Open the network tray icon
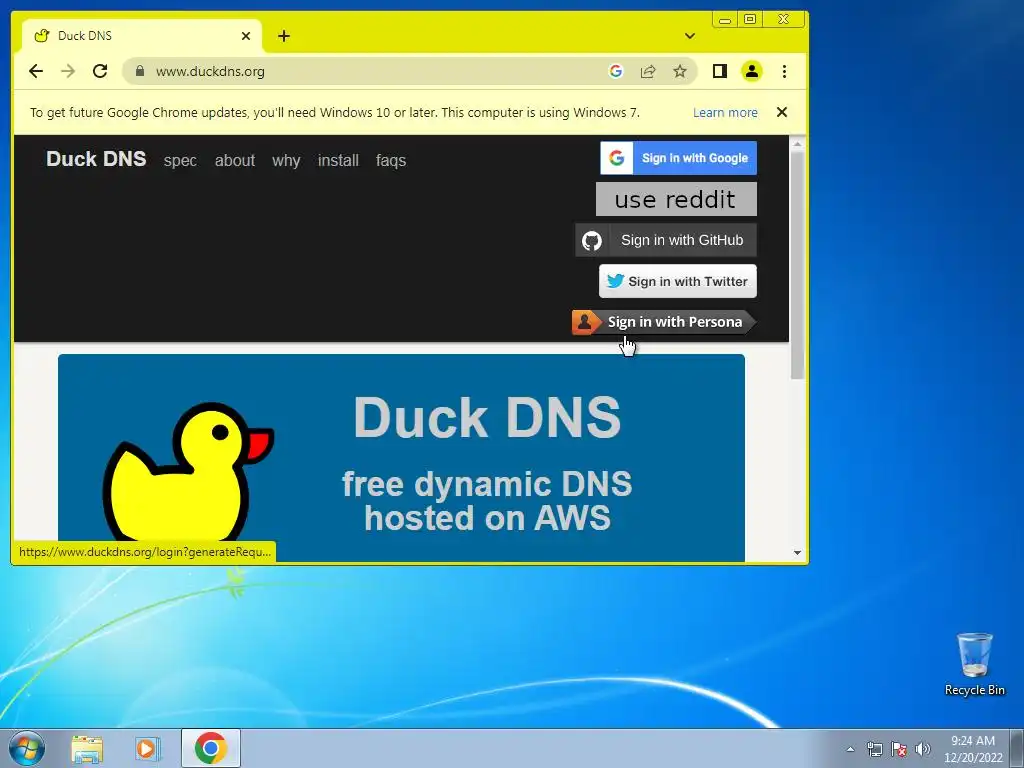 874,749
